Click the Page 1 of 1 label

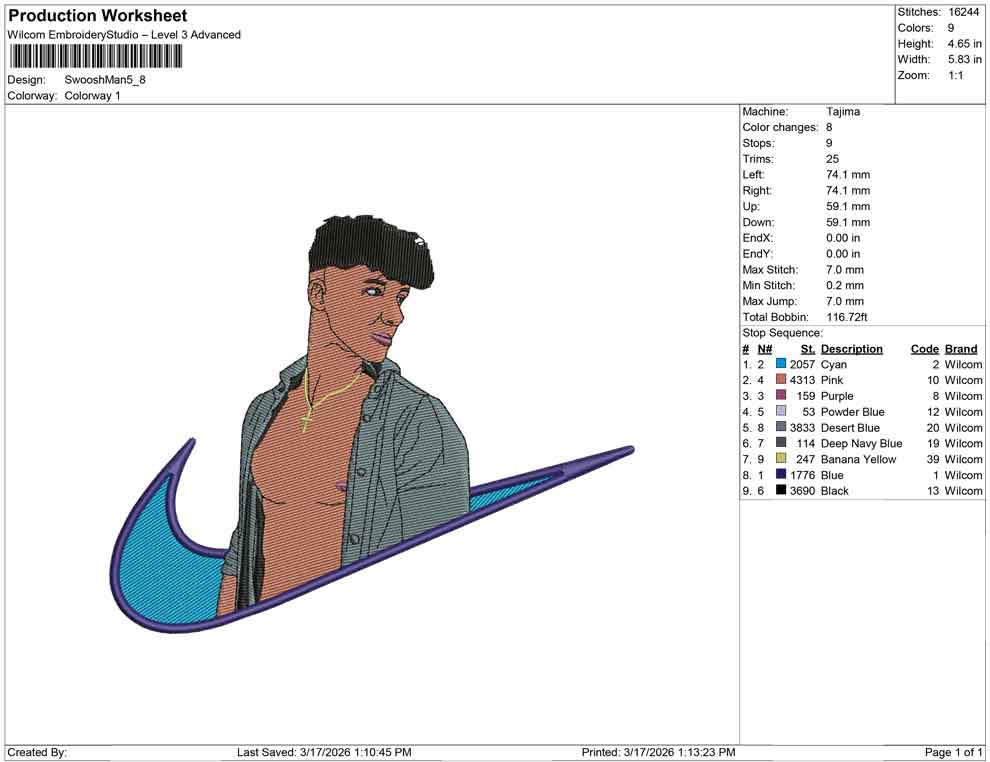(x=950, y=751)
